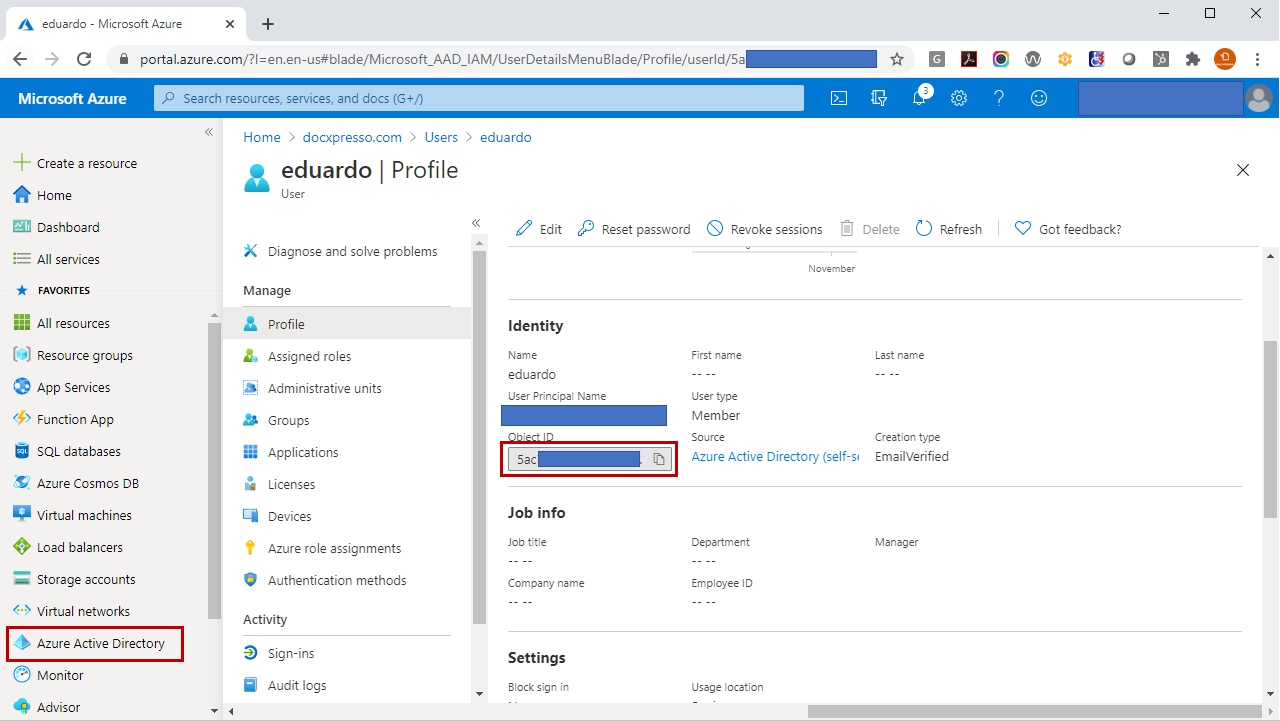The height and width of the screenshot is (721, 1280).
Task: Reload the page in Chrome
Action: [x=84, y=59]
